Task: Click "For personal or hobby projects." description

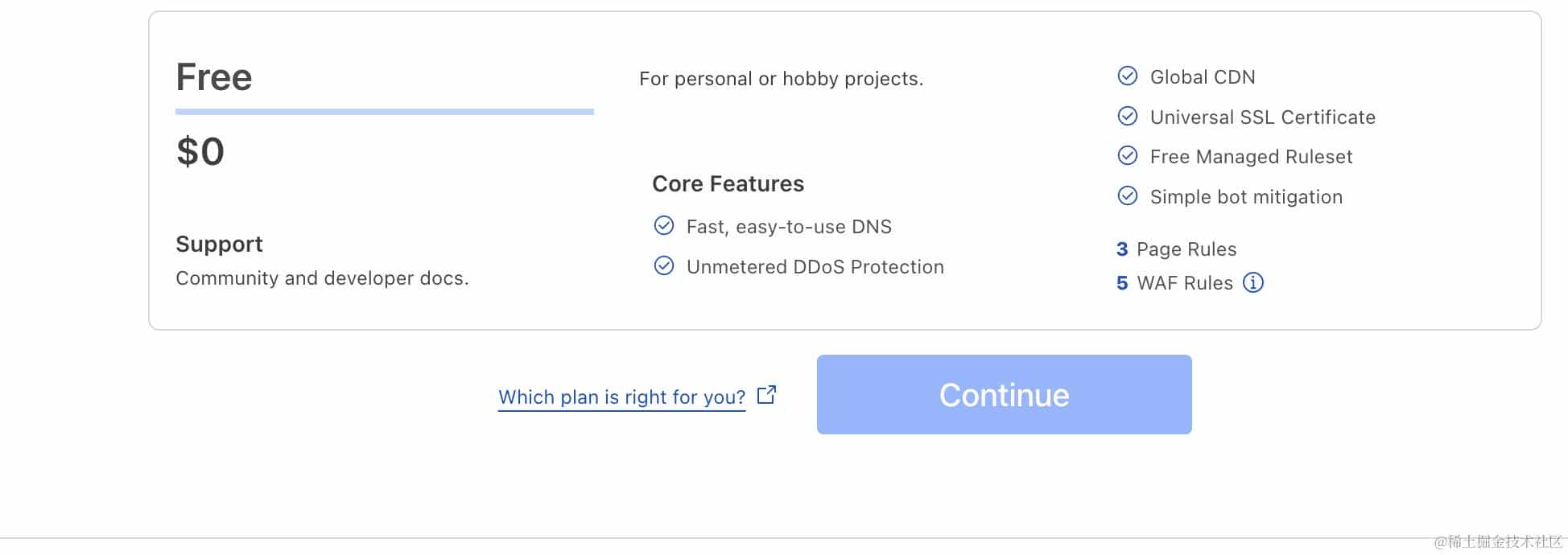Action: click(781, 79)
